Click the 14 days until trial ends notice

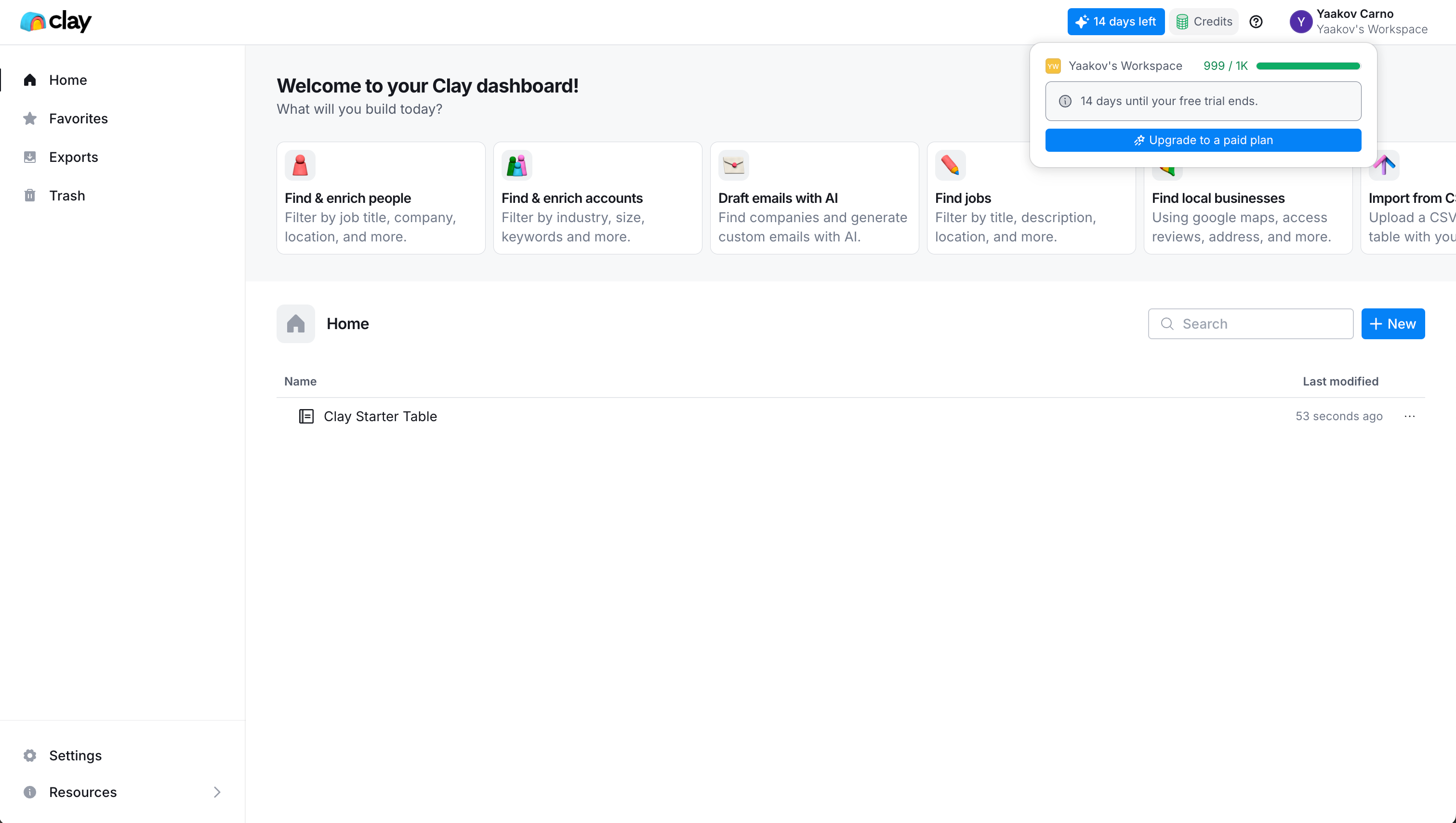pyautogui.click(x=1203, y=101)
